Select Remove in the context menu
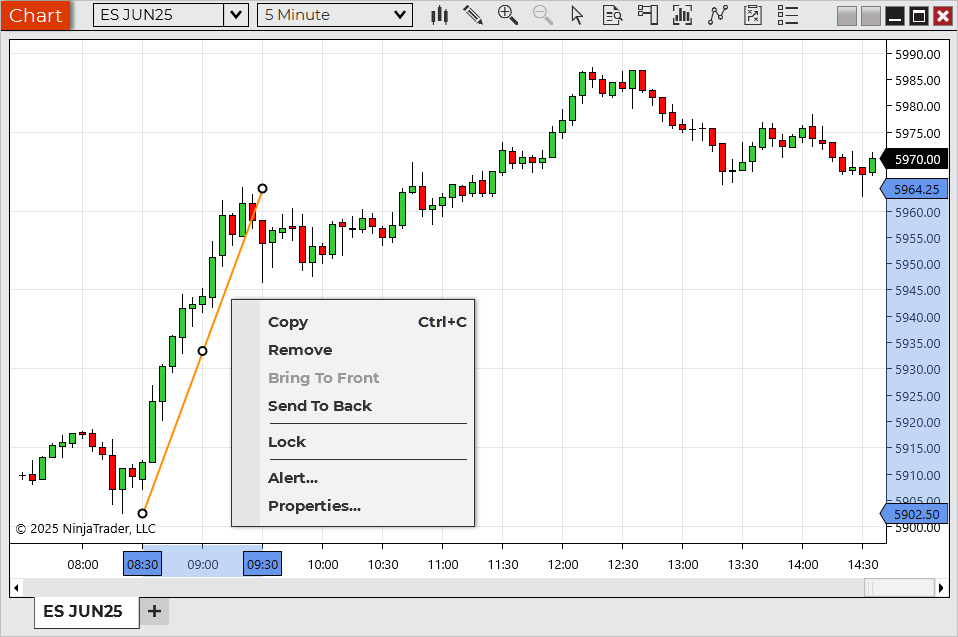The image size is (958, 637). (x=300, y=350)
